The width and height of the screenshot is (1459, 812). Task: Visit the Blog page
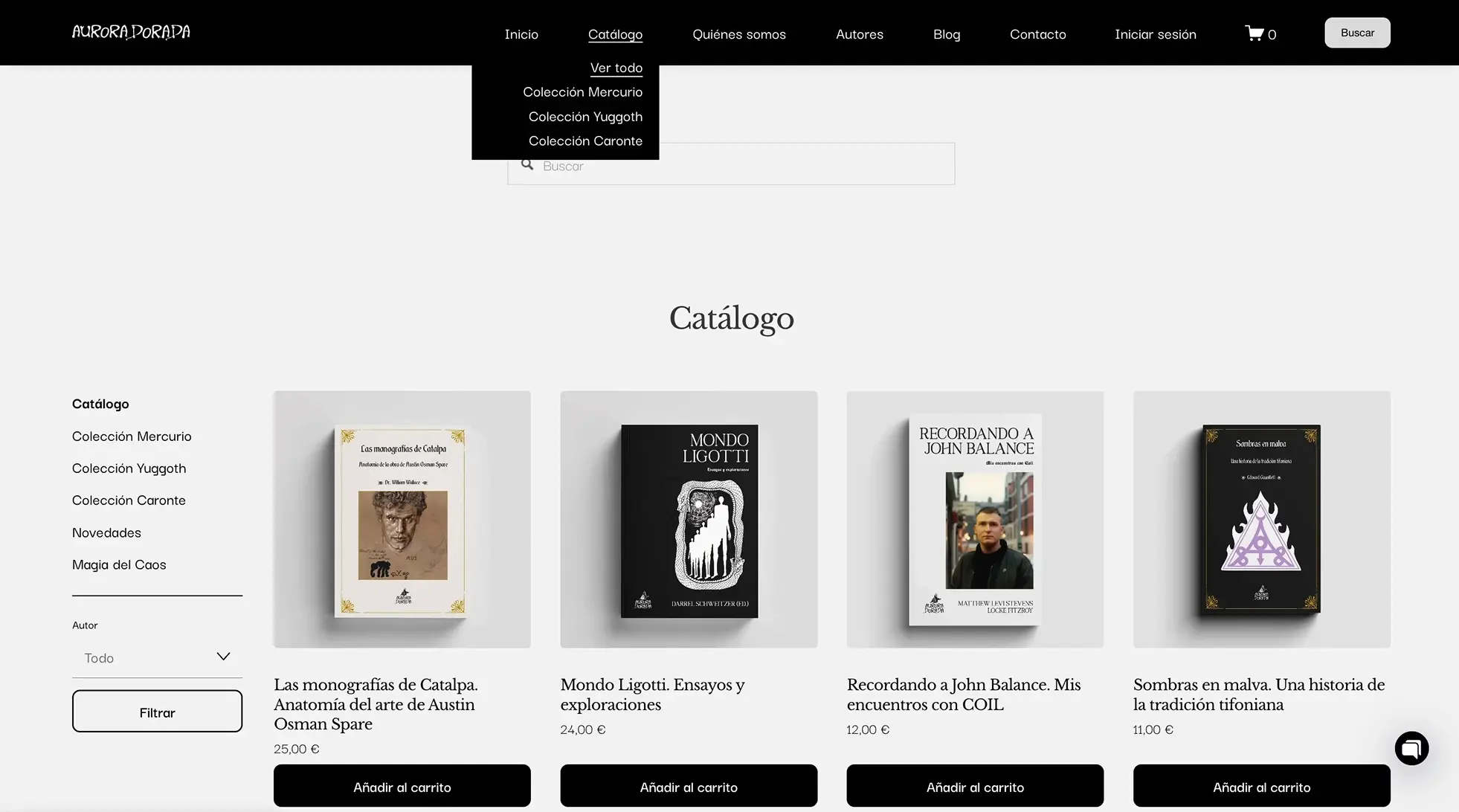(947, 34)
